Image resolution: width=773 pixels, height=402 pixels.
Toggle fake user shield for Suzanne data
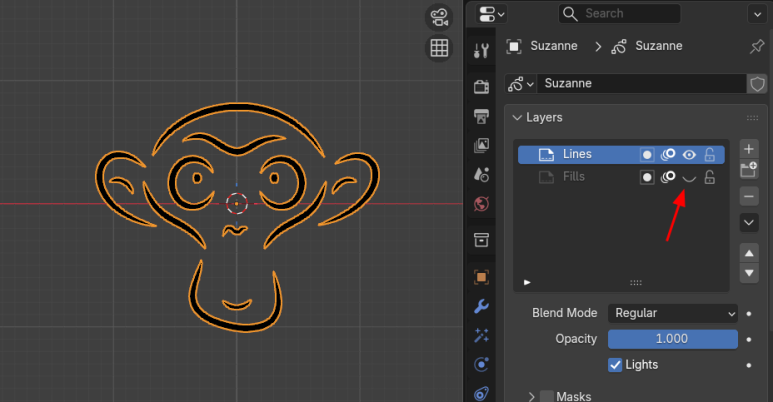coord(757,84)
